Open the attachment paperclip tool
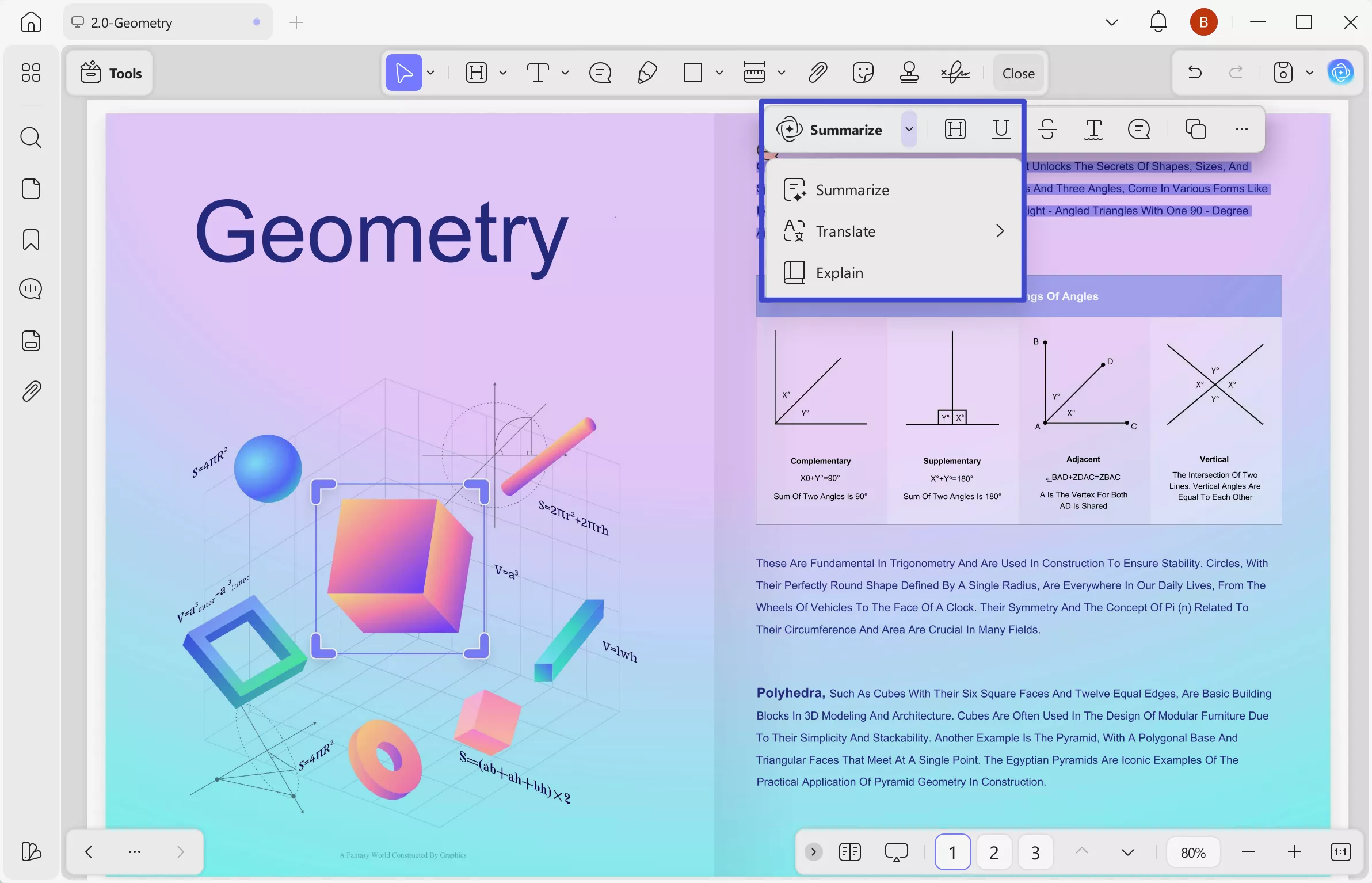 coord(817,73)
